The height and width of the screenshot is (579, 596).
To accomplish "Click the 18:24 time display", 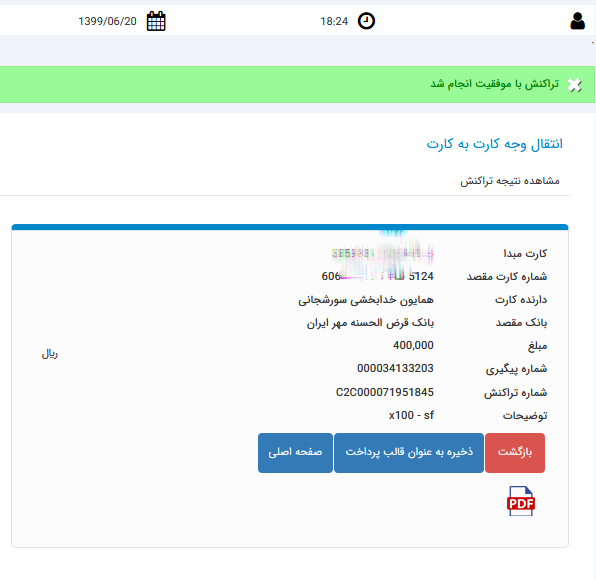I will [334, 21].
